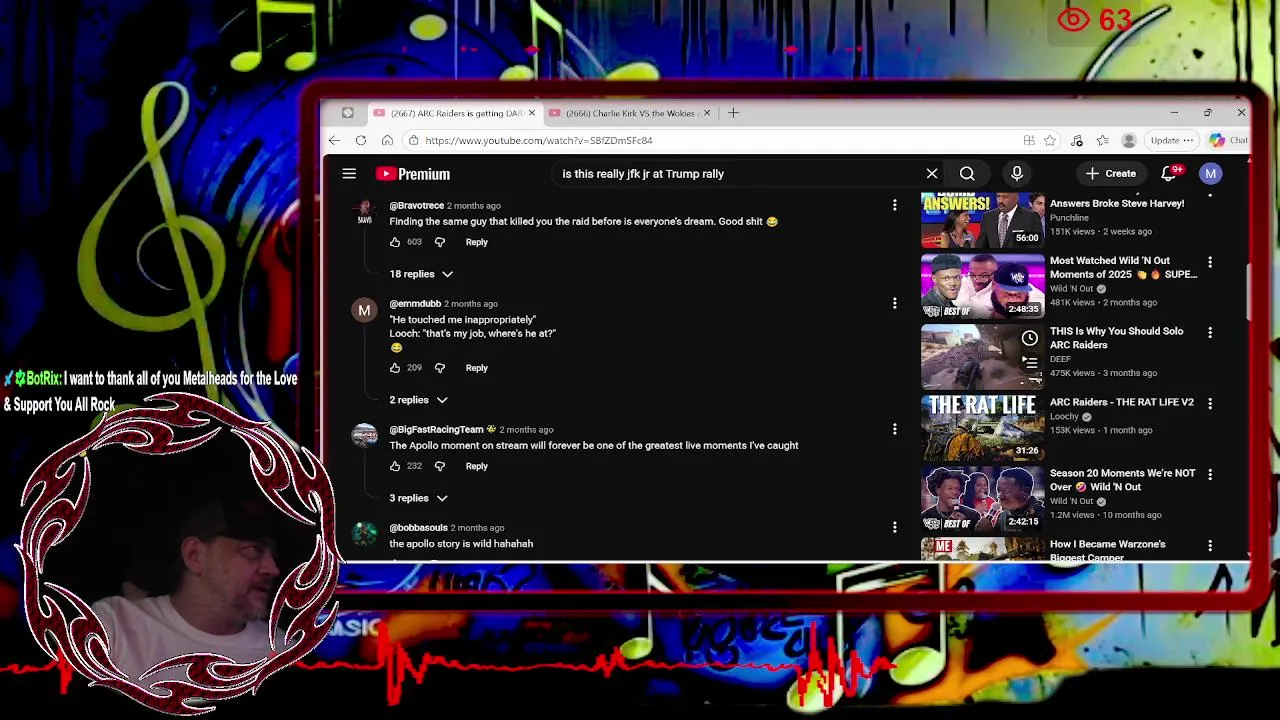This screenshot has width=1280, height=720.
Task: Open the browser home button
Action: 387,140
